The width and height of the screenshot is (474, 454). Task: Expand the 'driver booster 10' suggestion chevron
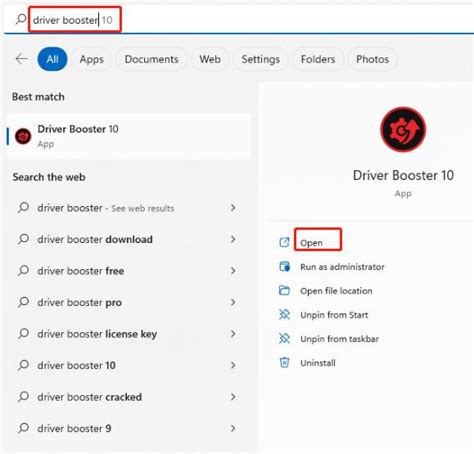point(233,365)
